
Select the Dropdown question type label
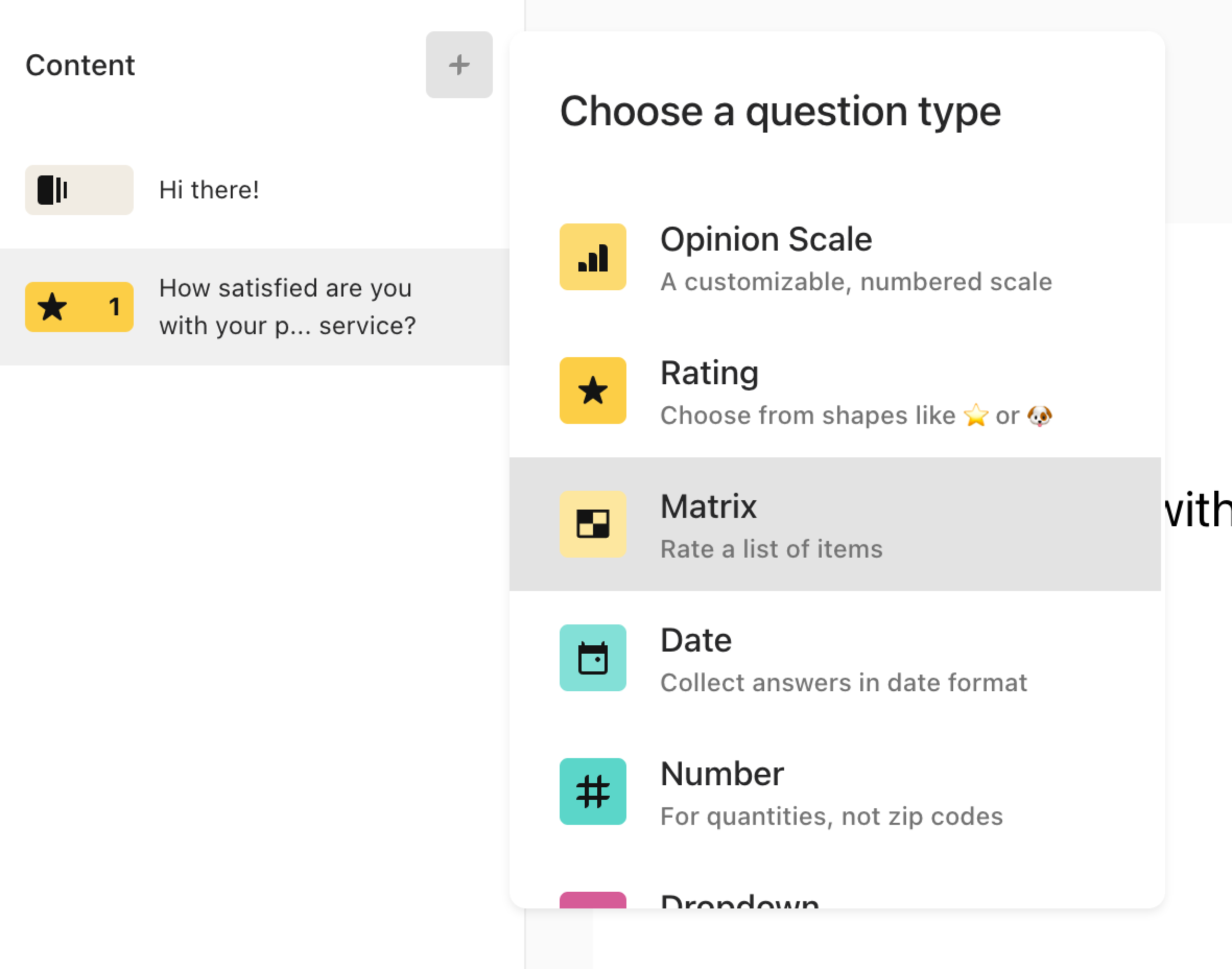[x=740, y=901]
